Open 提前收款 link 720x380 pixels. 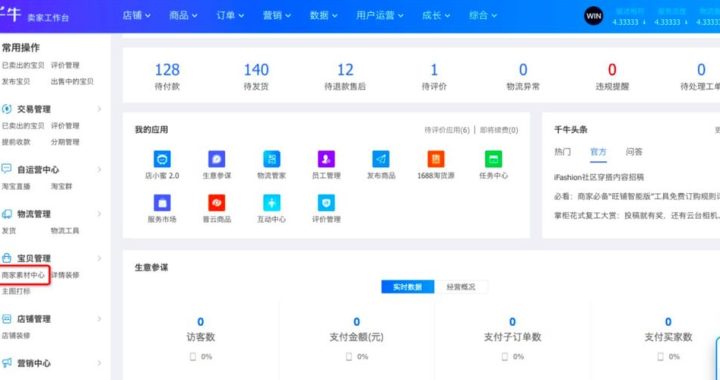pos(16,142)
